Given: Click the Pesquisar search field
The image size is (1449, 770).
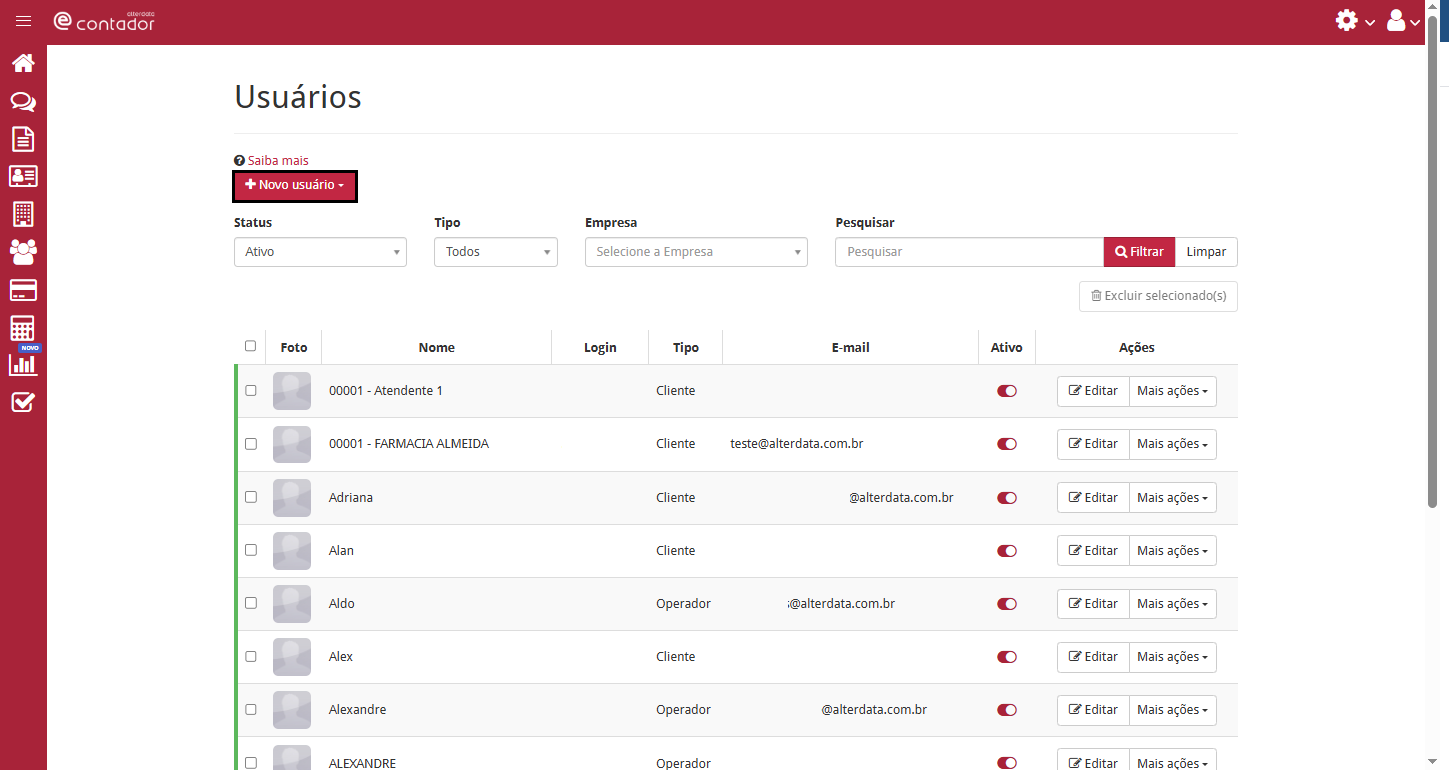Looking at the screenshot, I should point(968,252).
